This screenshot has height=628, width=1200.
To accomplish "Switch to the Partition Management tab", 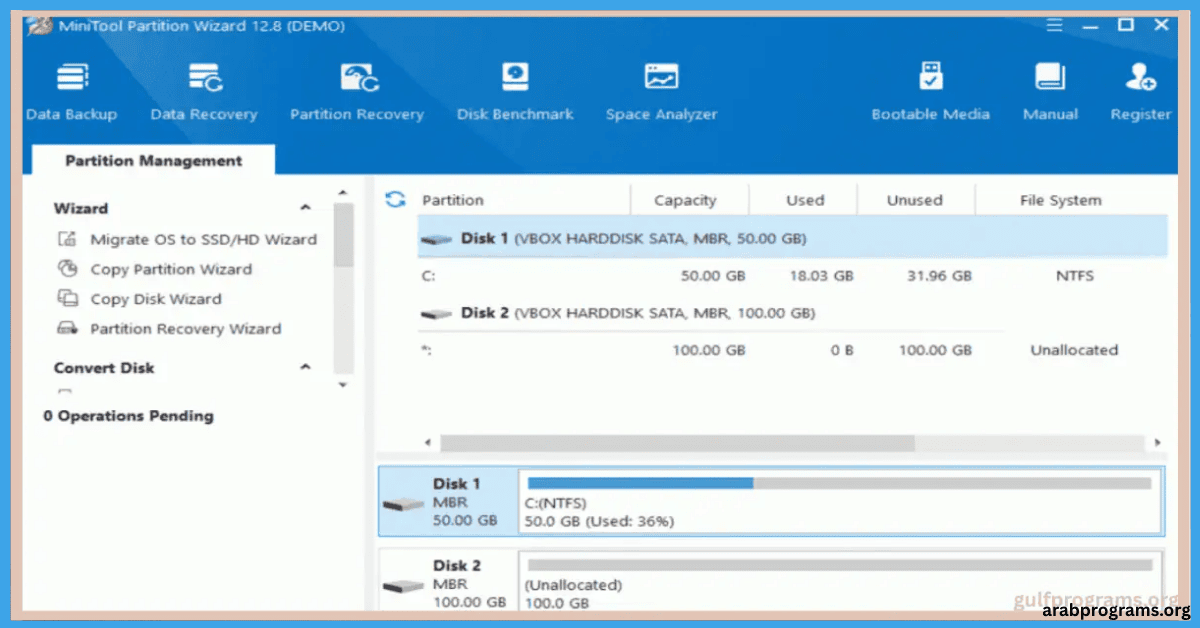I will tap(153, 161).
